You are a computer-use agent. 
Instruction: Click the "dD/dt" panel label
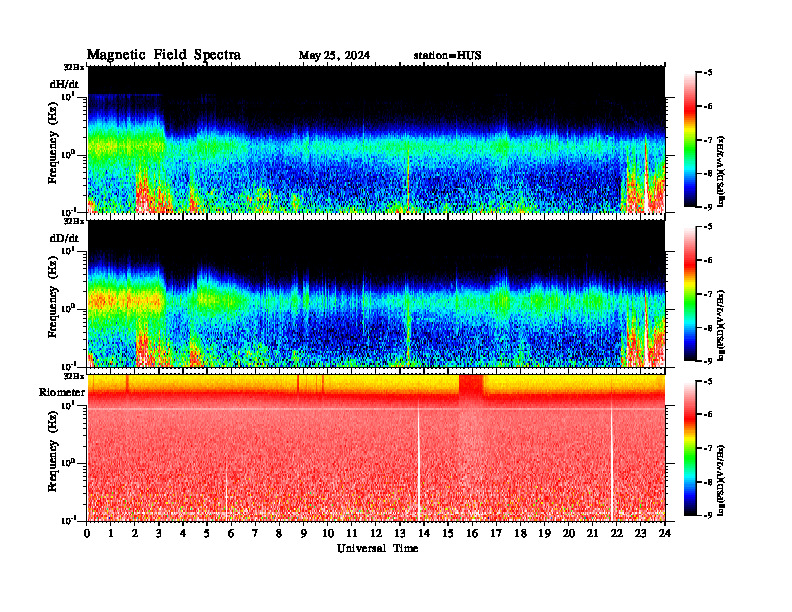tap(64, 238)
